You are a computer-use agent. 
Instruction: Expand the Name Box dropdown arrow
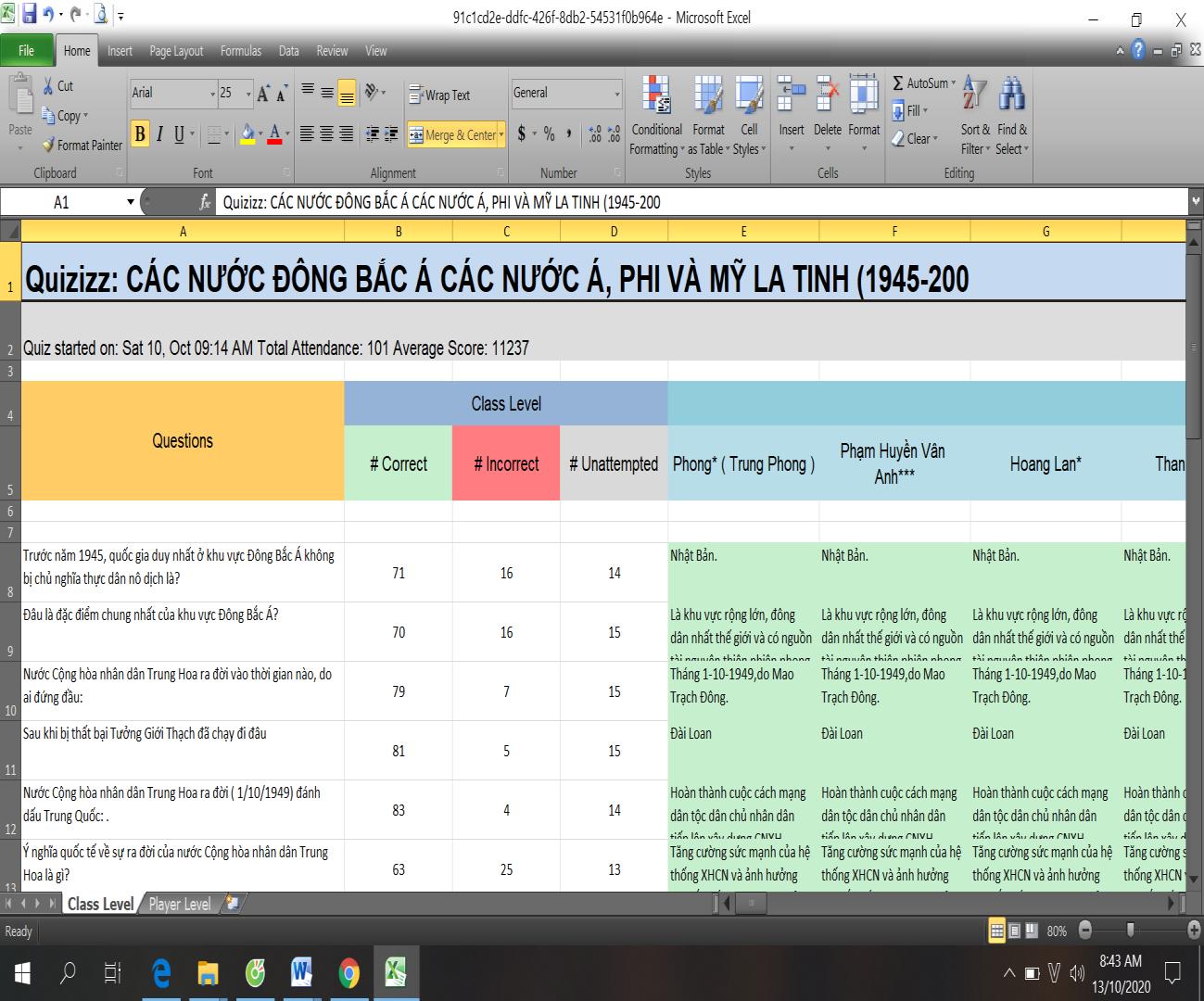[131, 202]
